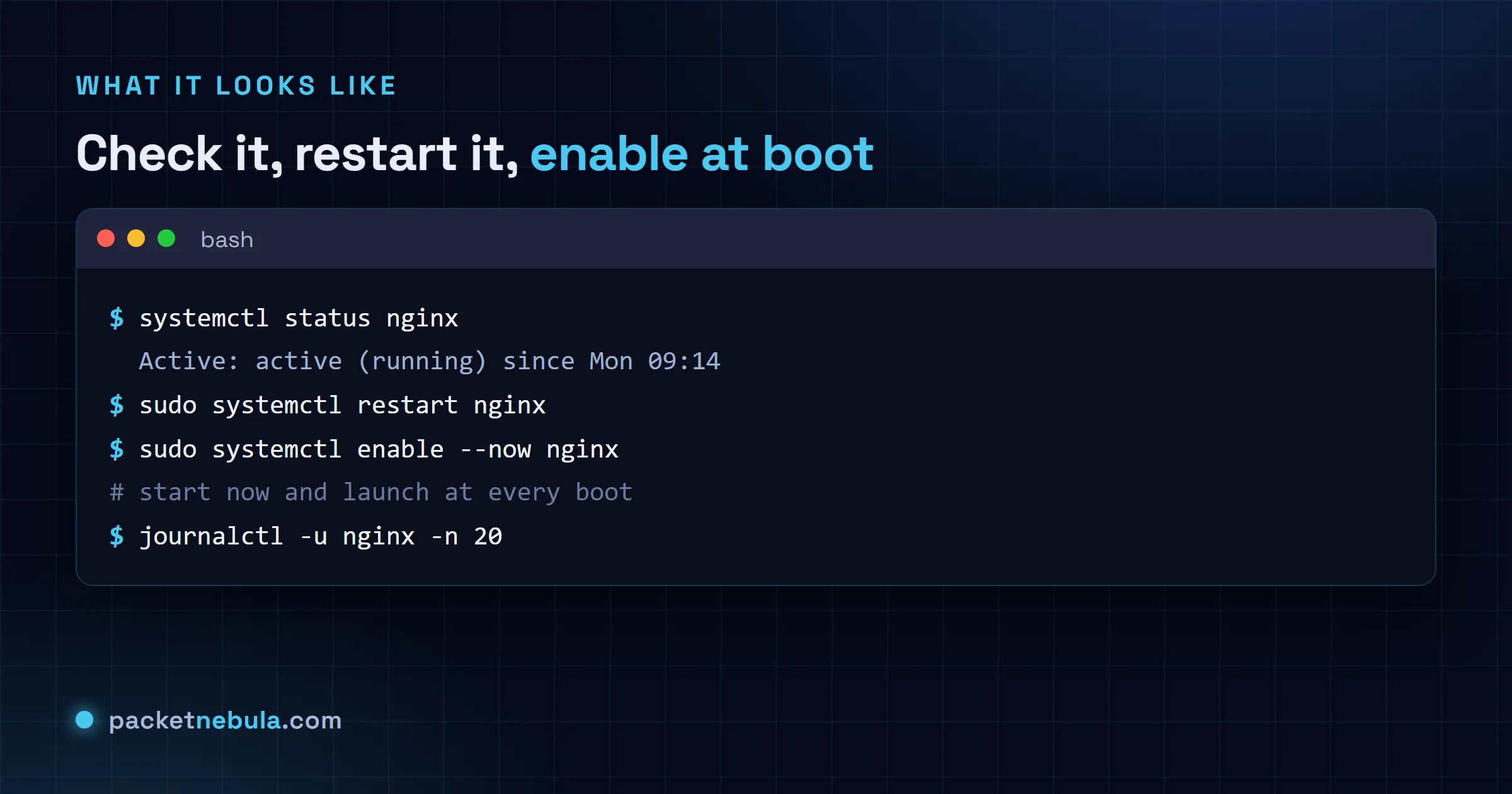Click the $ prompt before 'systemctl status nginx'

click(x=117, y=318)
